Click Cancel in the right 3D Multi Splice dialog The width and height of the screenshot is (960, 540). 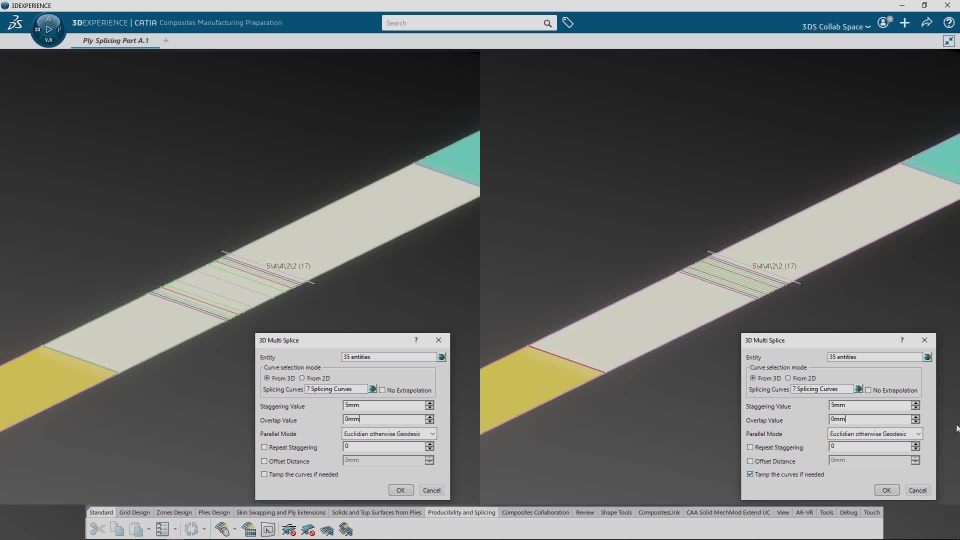[x=917, y=490]
